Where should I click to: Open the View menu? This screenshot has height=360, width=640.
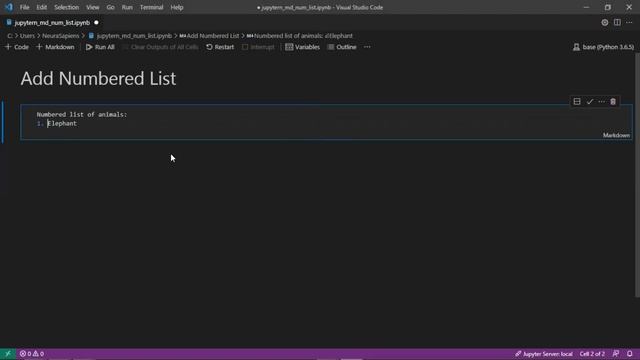click(93, 7)
